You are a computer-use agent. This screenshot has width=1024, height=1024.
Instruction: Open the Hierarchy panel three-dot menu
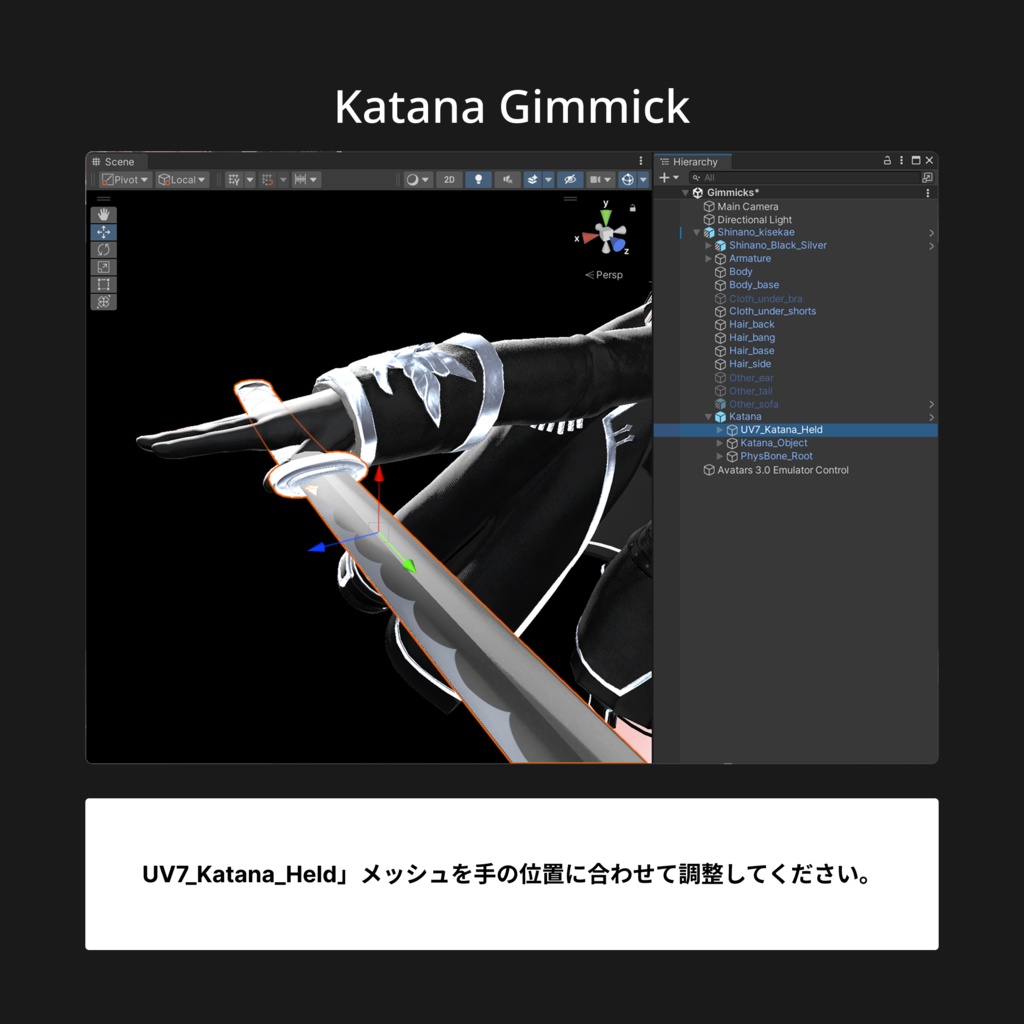point(901,160)
